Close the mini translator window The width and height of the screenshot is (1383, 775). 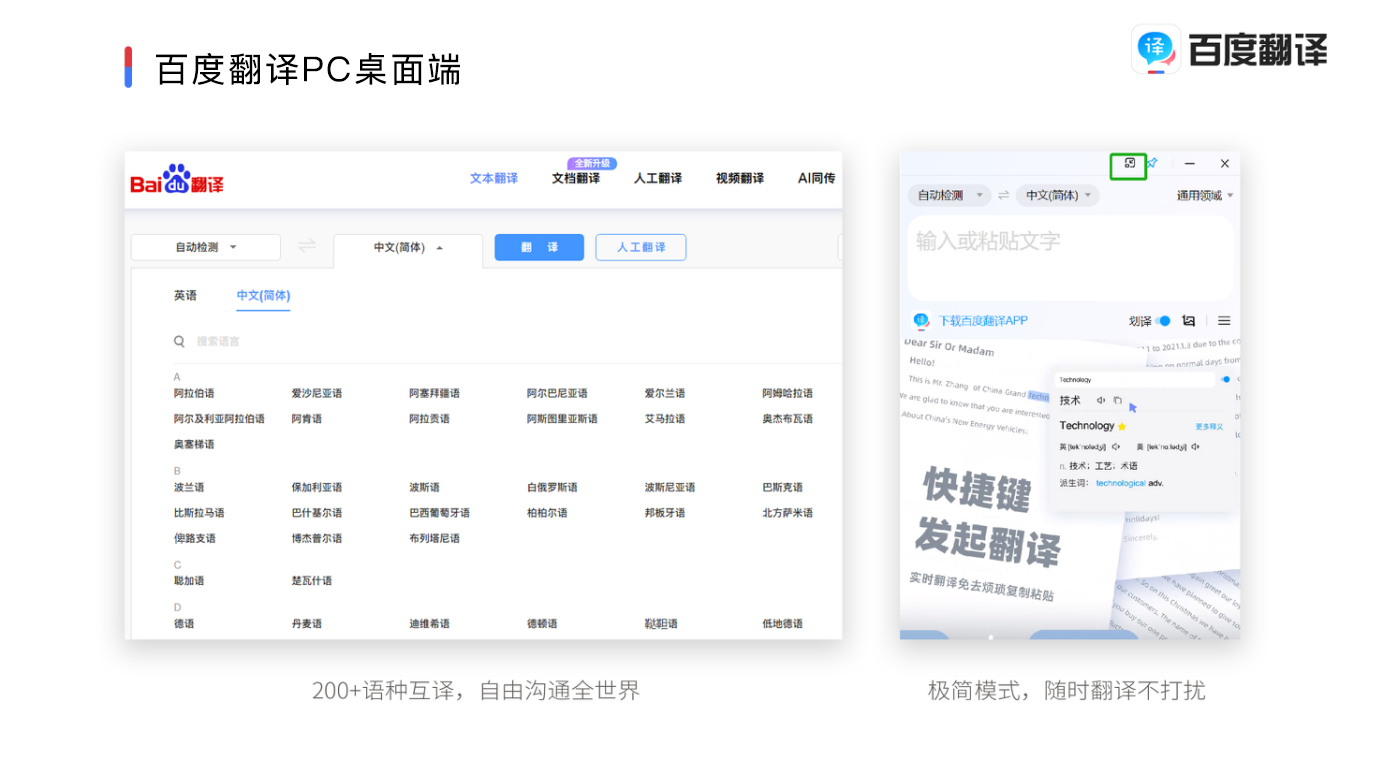[x=1224, y=163]
